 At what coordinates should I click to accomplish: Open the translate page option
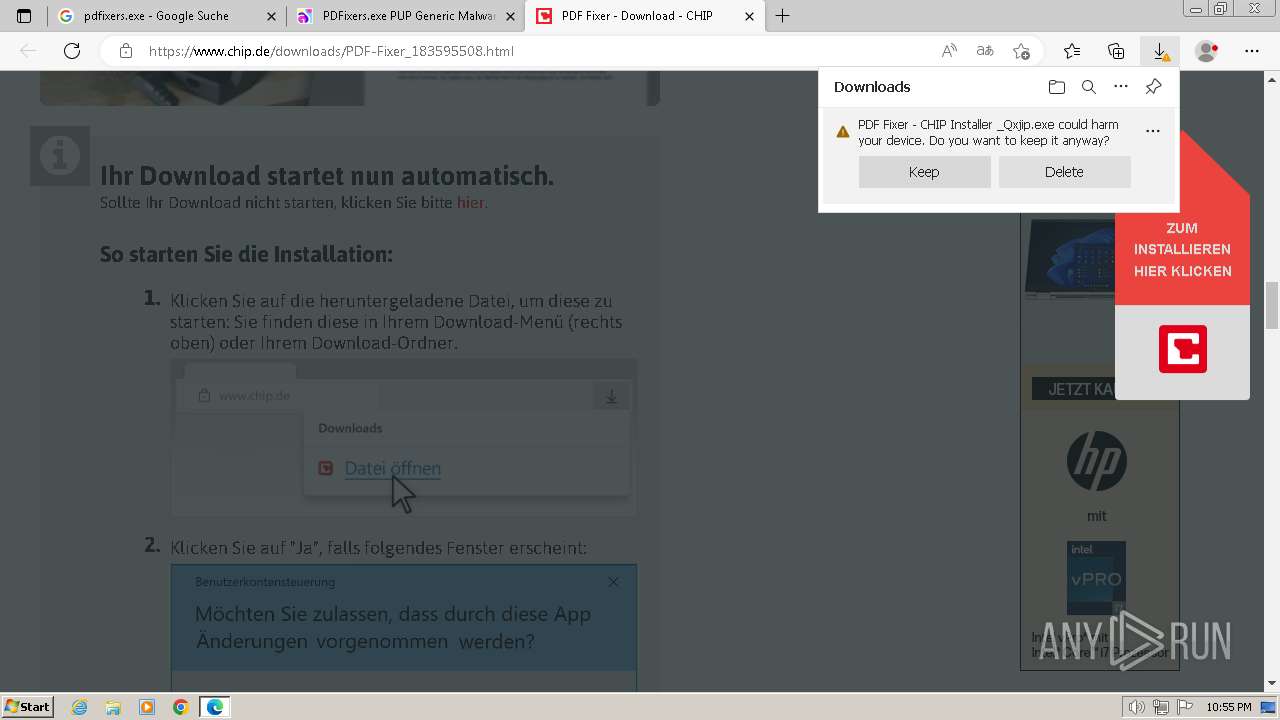pos(985,51)
